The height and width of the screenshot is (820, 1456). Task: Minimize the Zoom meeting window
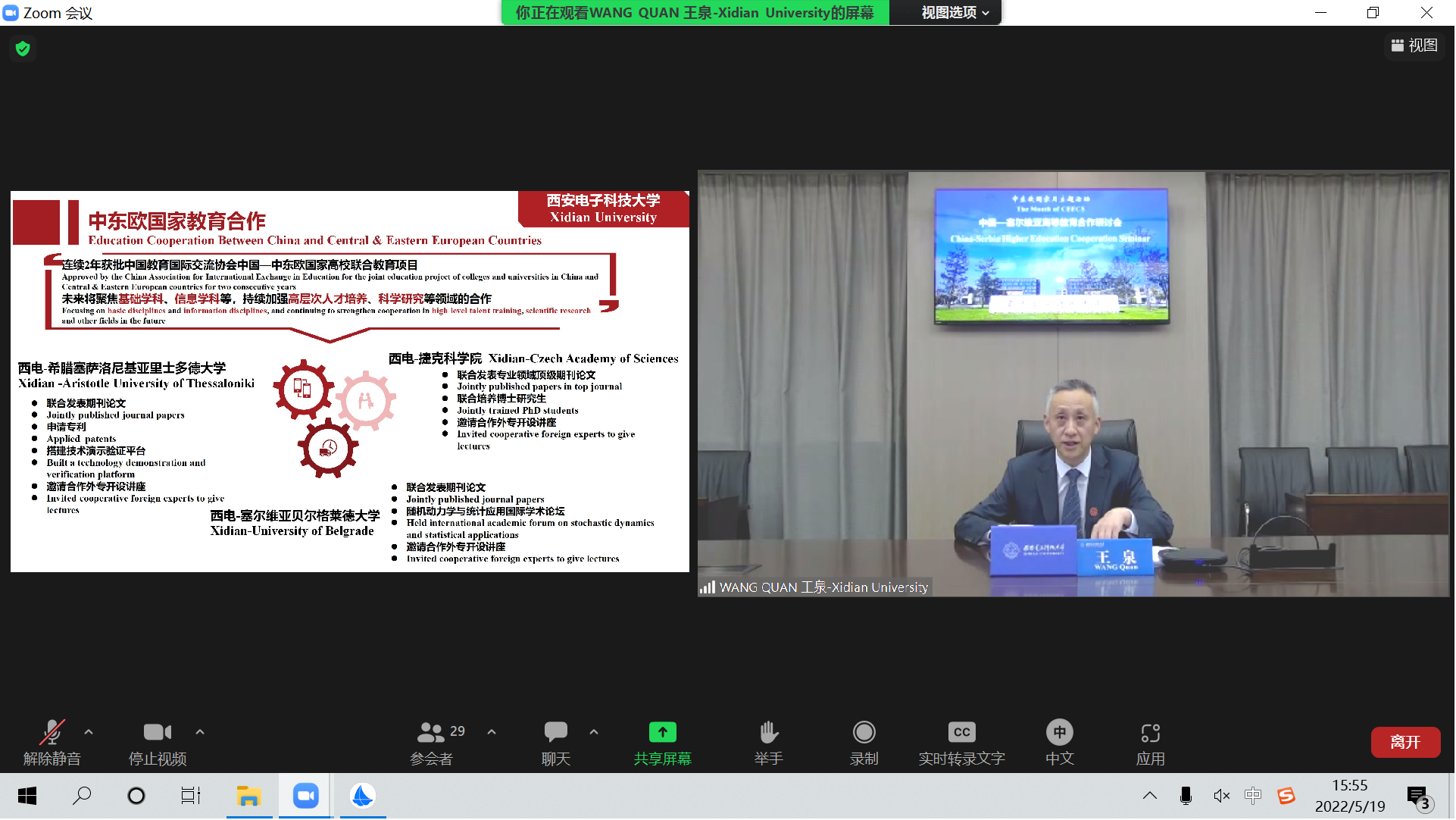point(1320,12)
